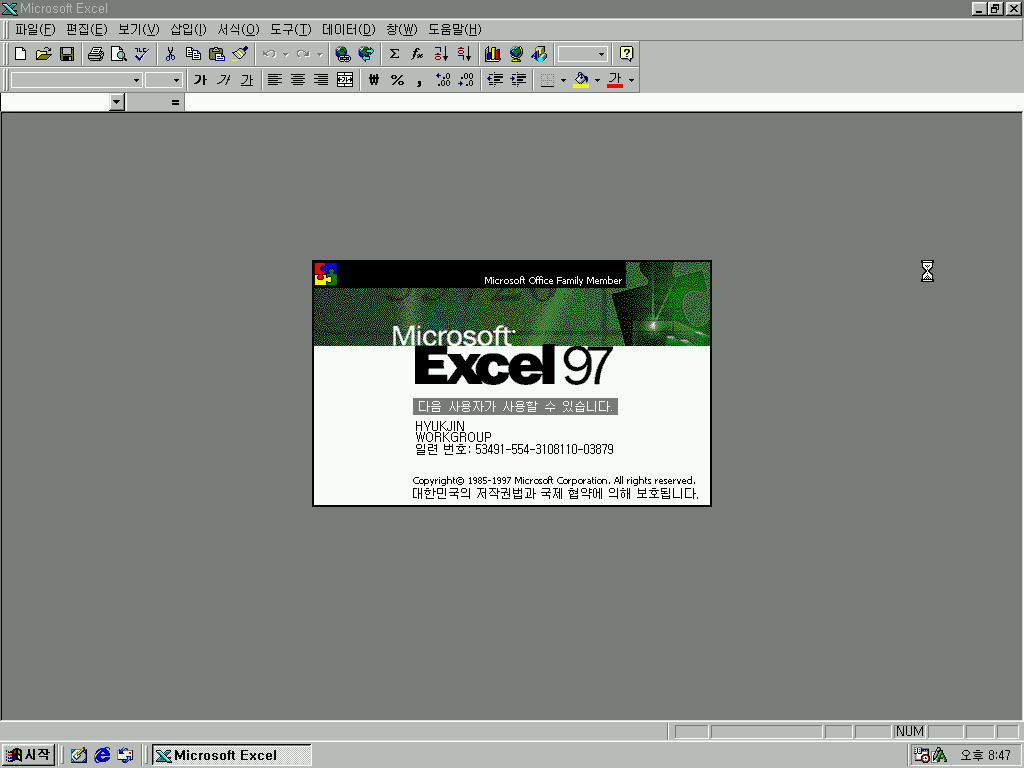Click Merge and Center icon
This screenshot has height=768, width=1024.
pyautogui.click(x=345, y=80)
